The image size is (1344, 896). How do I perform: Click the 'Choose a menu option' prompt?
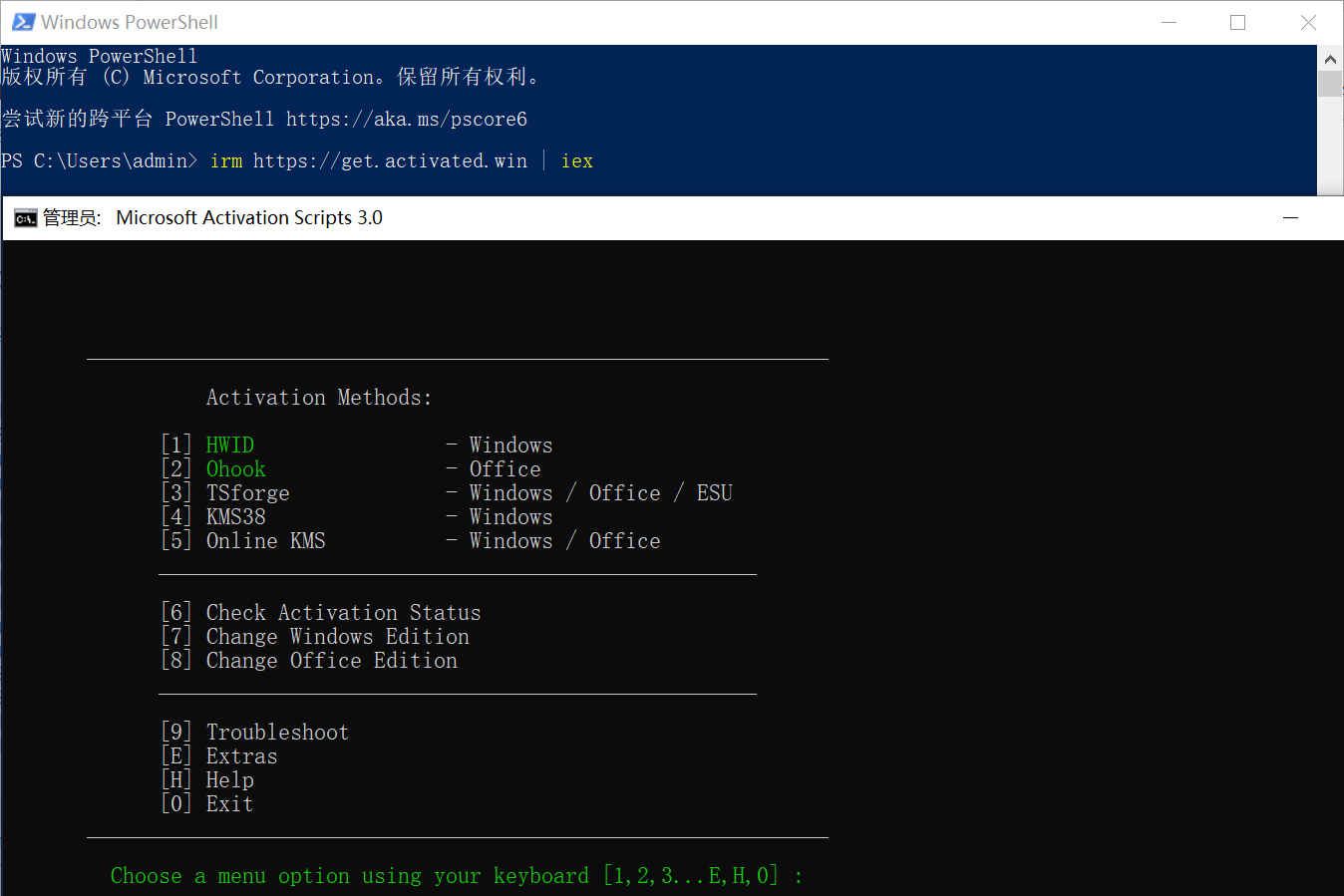click(457, 875)
